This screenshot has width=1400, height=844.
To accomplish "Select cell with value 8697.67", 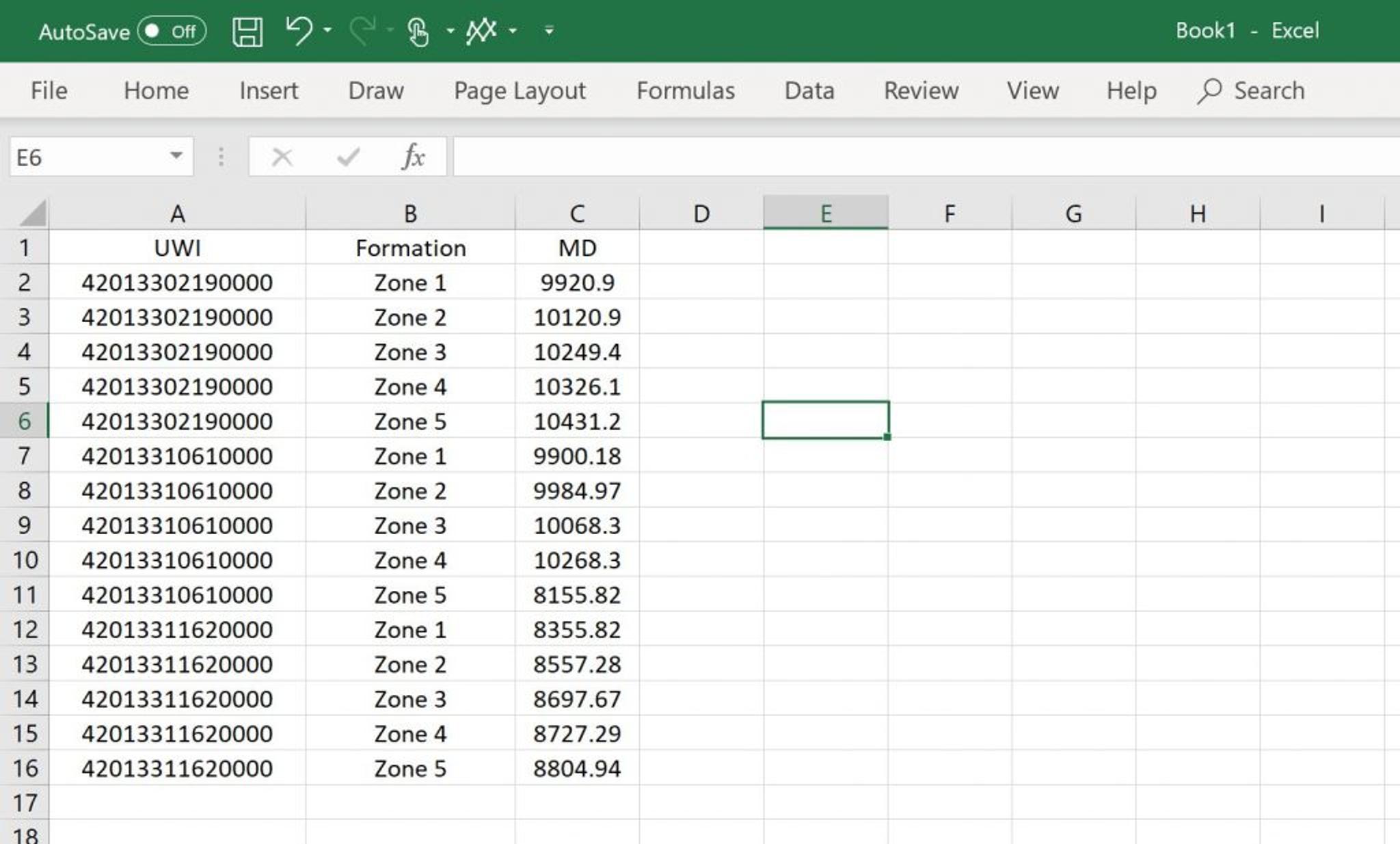I will coord(578,699).
